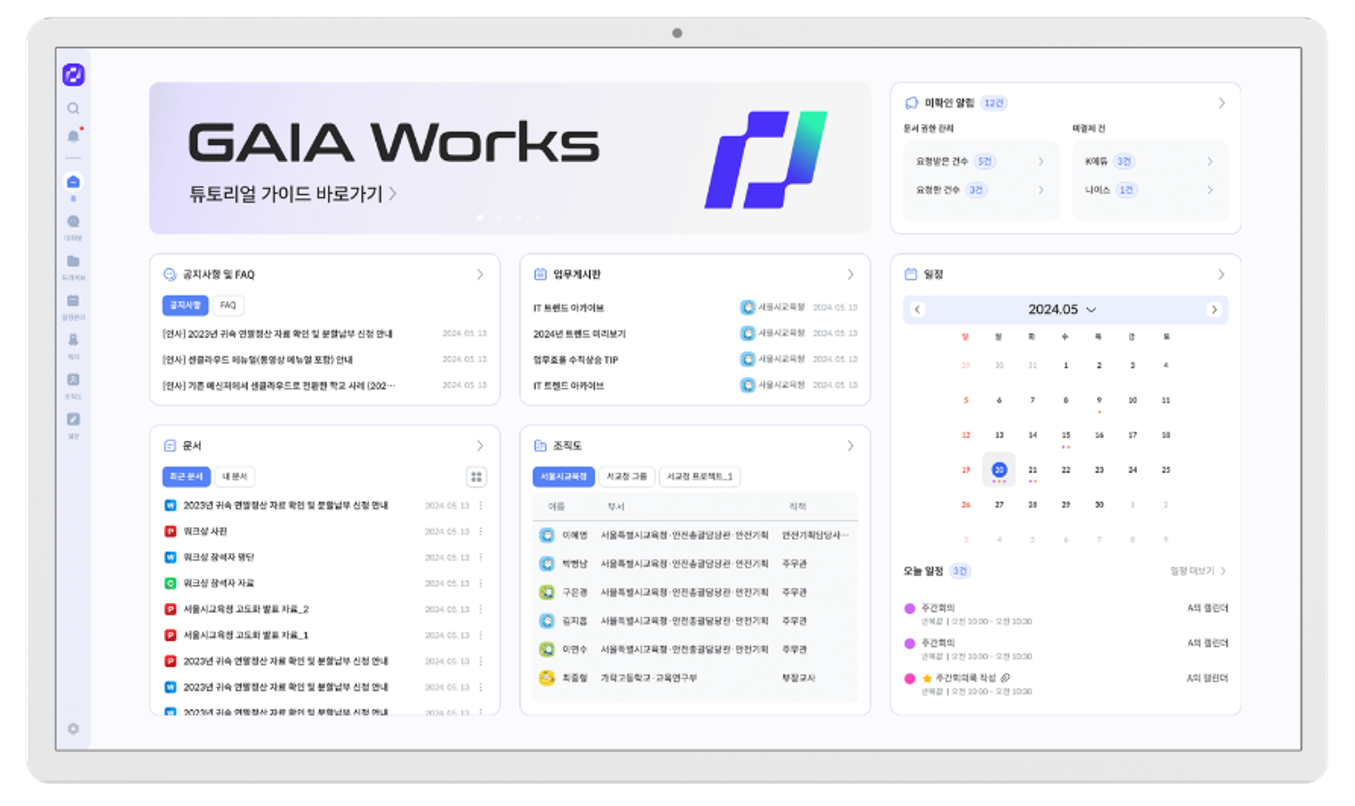This screenshot has width=1355, height=806.
Task: Select date 9 in the calendar
Action: pyautogui.click(x=1099, y=400)
